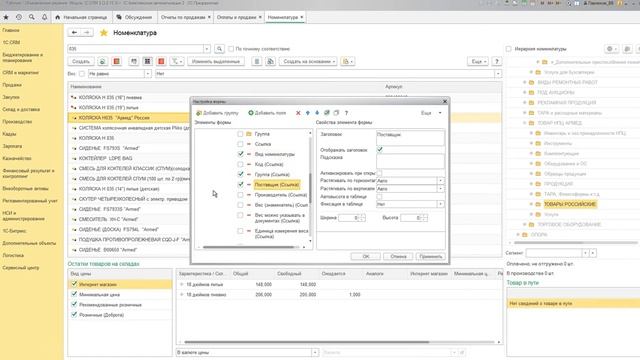
Task: Click Добавить группу in form settings
Action: 217,113
